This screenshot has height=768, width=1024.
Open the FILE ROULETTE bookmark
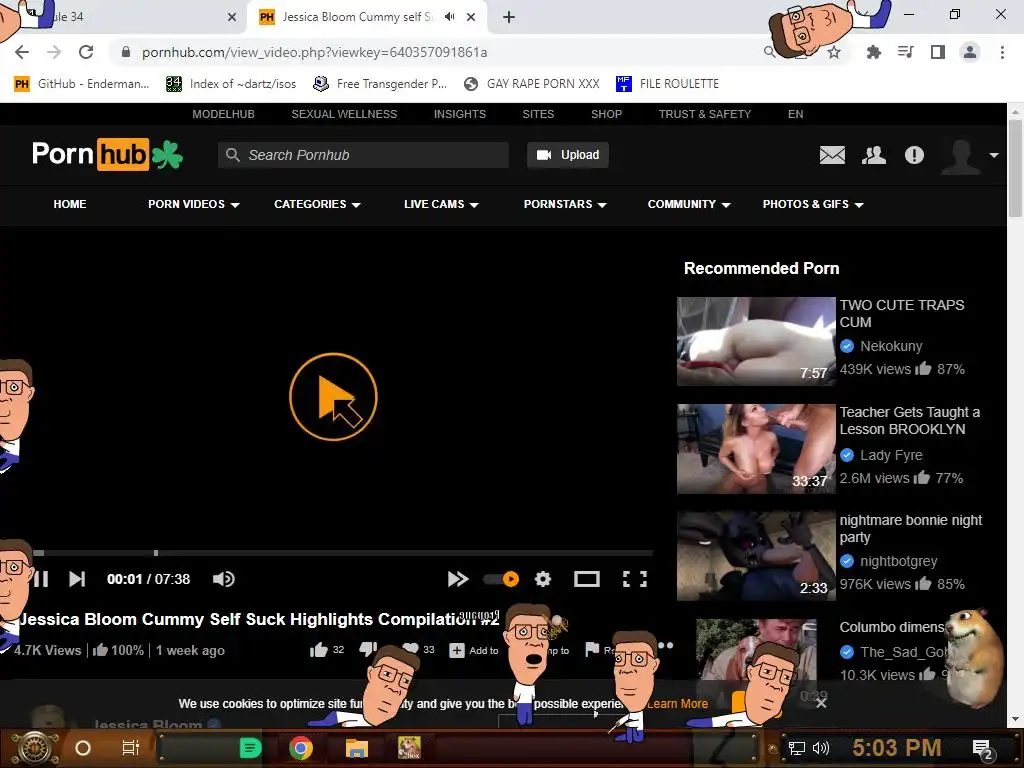click(x=667, y=84)
